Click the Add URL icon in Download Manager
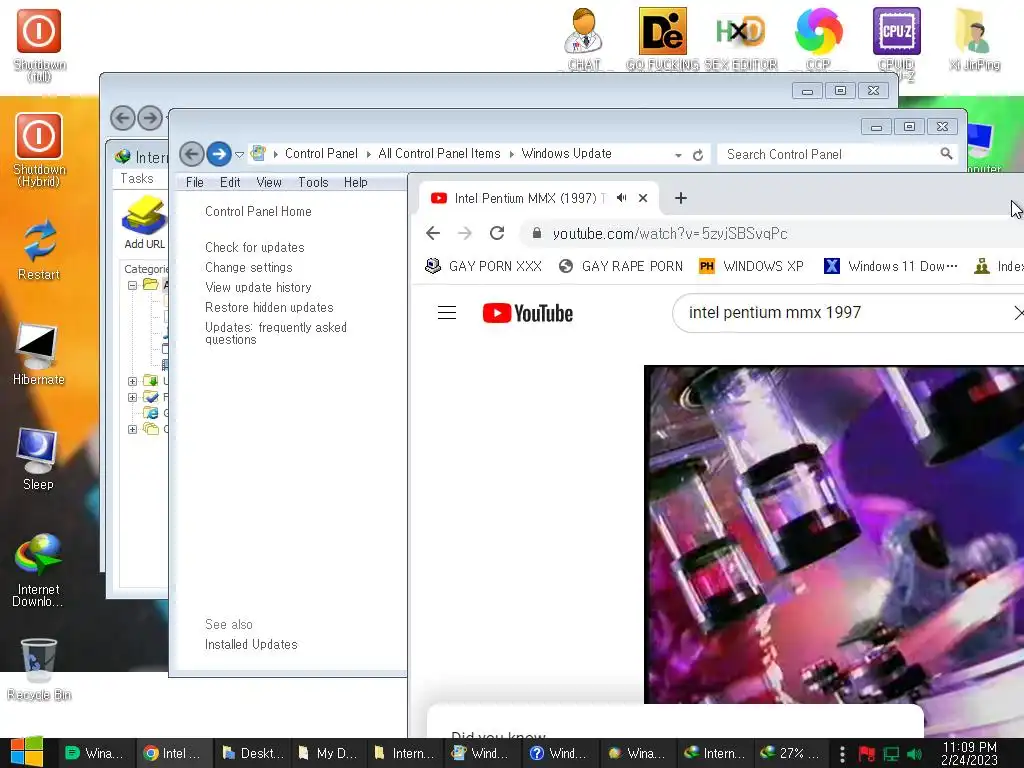 coord(144,222)
